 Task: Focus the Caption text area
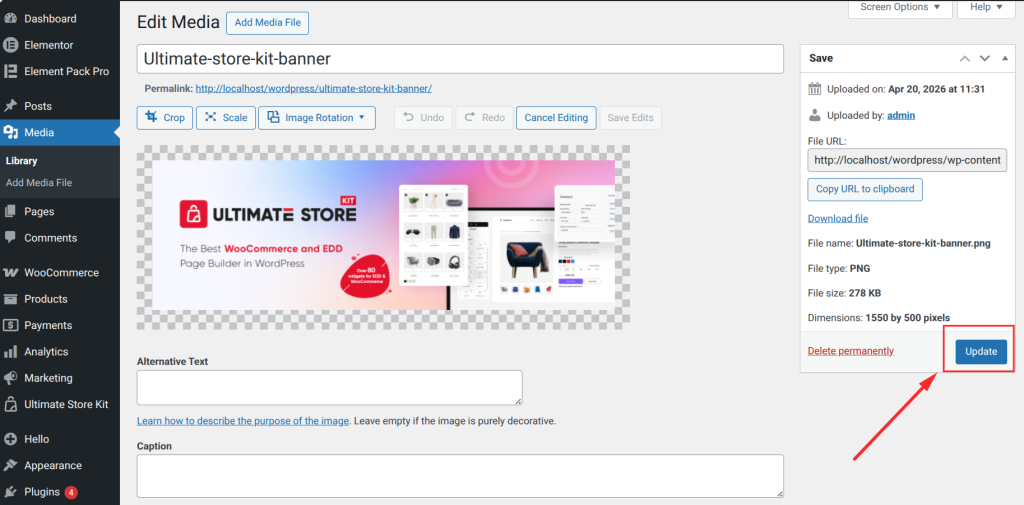(460, 476)
